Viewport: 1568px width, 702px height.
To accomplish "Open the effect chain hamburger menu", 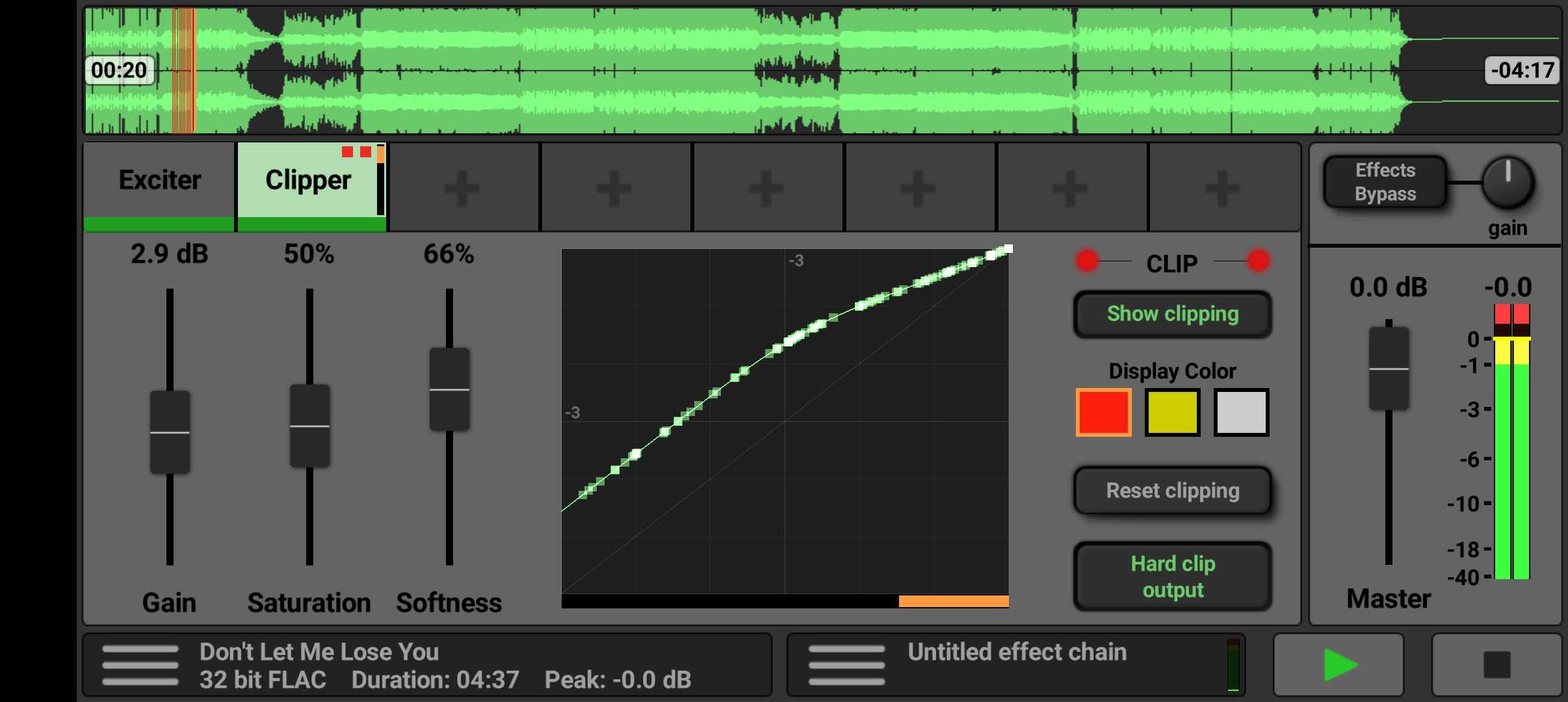I will 846,665.
